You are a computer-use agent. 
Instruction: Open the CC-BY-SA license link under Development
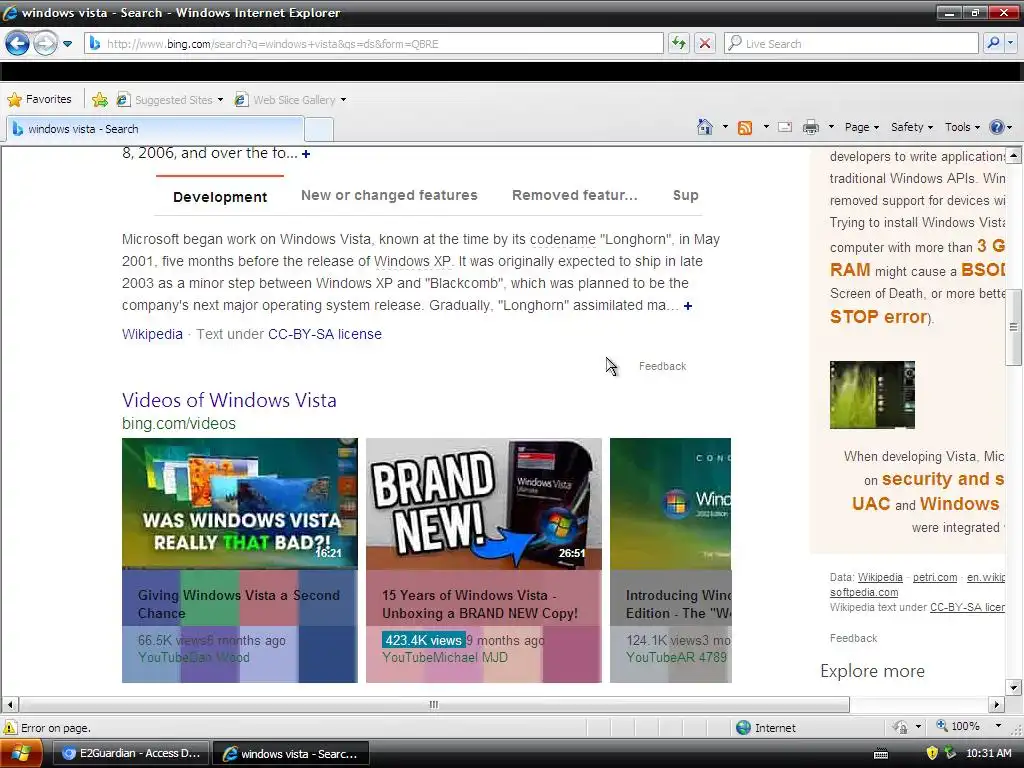[x=325, y=334]
